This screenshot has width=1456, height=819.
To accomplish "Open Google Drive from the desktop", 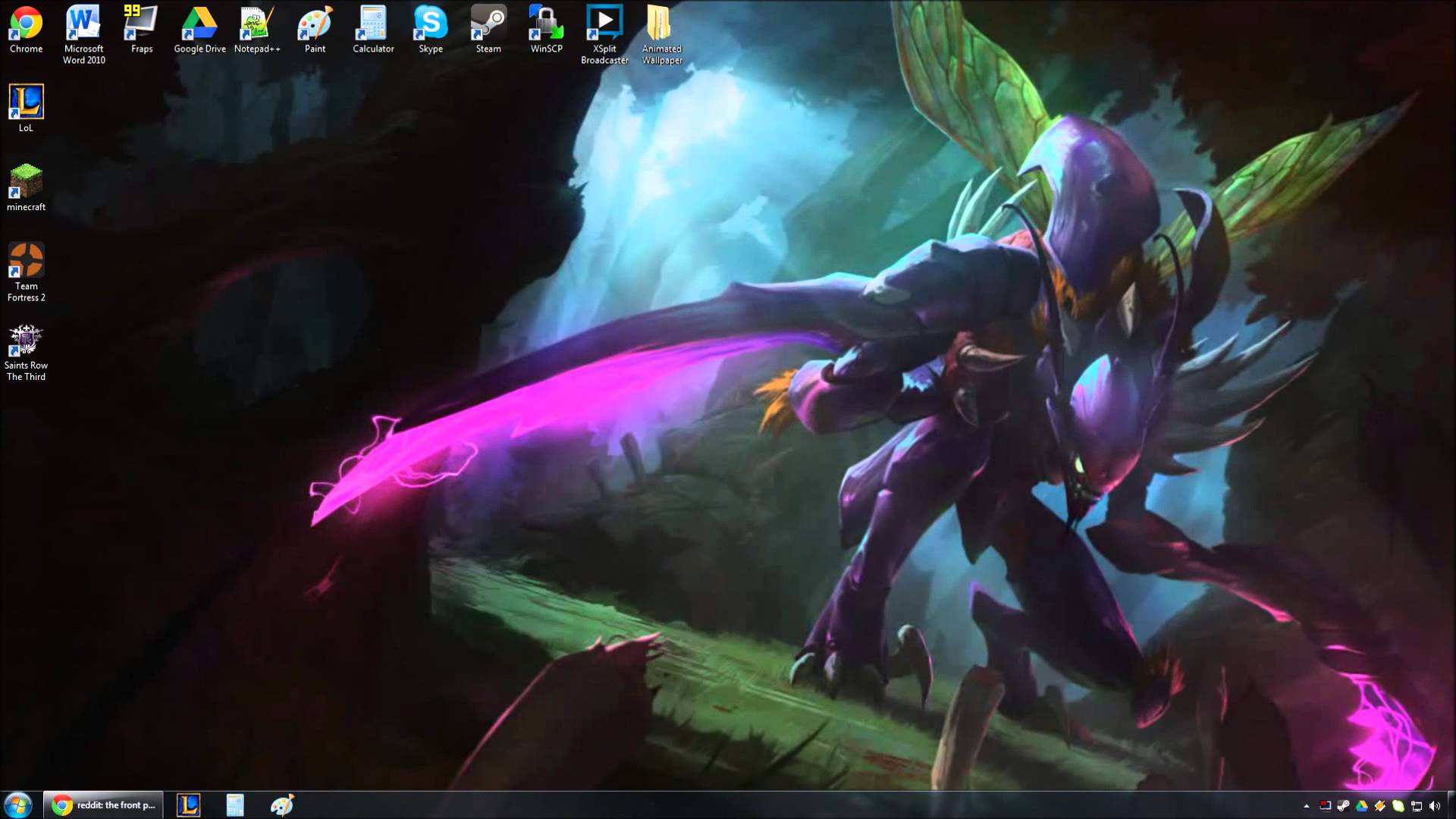I will click(x=199, y=23).
